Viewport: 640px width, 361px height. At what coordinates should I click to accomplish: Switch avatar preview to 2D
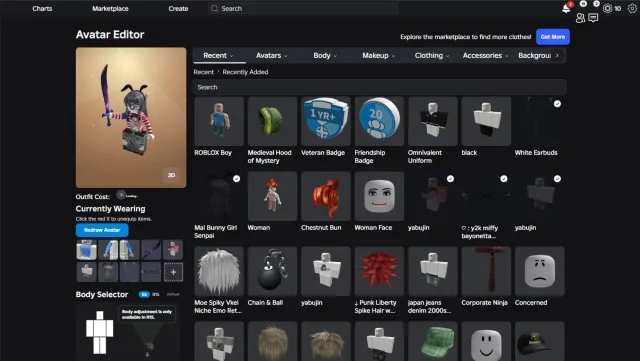click(171, 175)
